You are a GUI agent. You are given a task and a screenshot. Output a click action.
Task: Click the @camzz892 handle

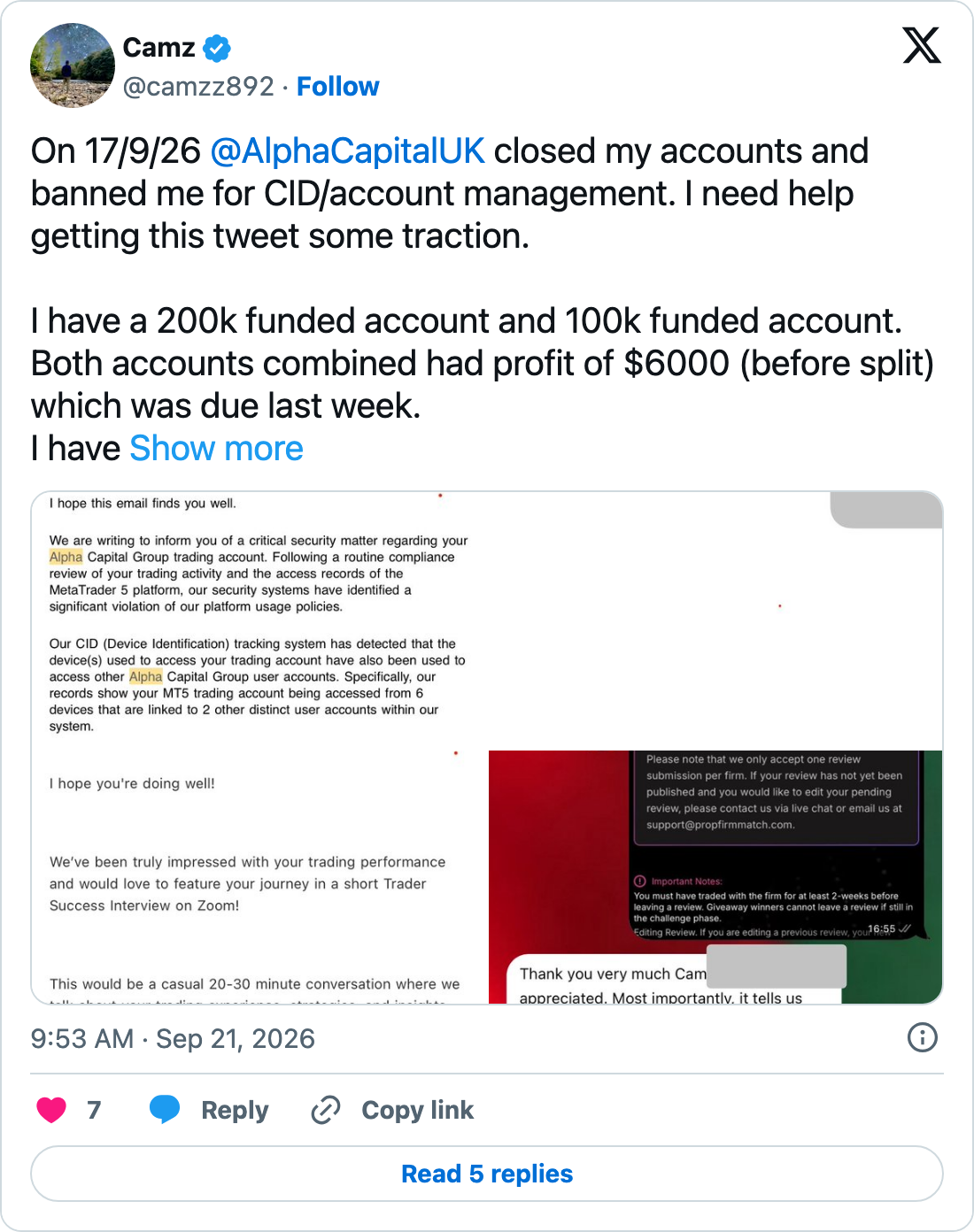[198, 87]
